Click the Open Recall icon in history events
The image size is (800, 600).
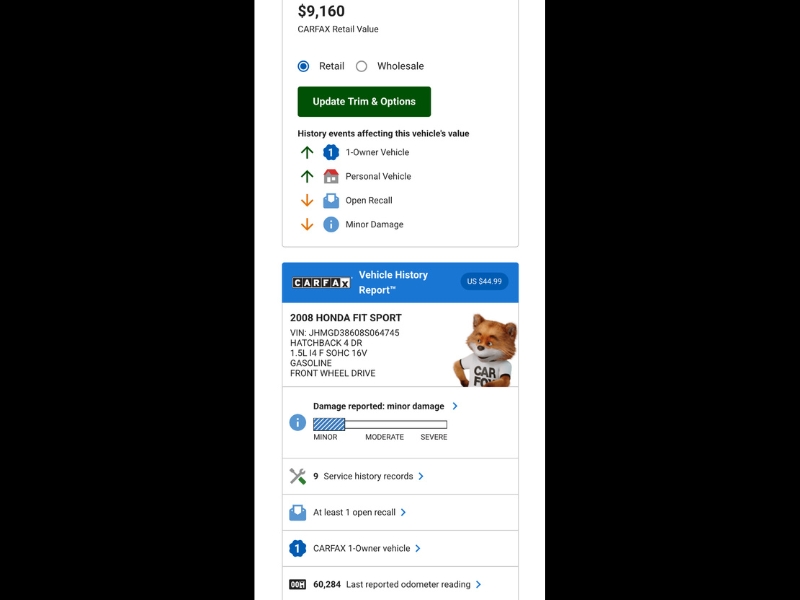click(331, 200)
